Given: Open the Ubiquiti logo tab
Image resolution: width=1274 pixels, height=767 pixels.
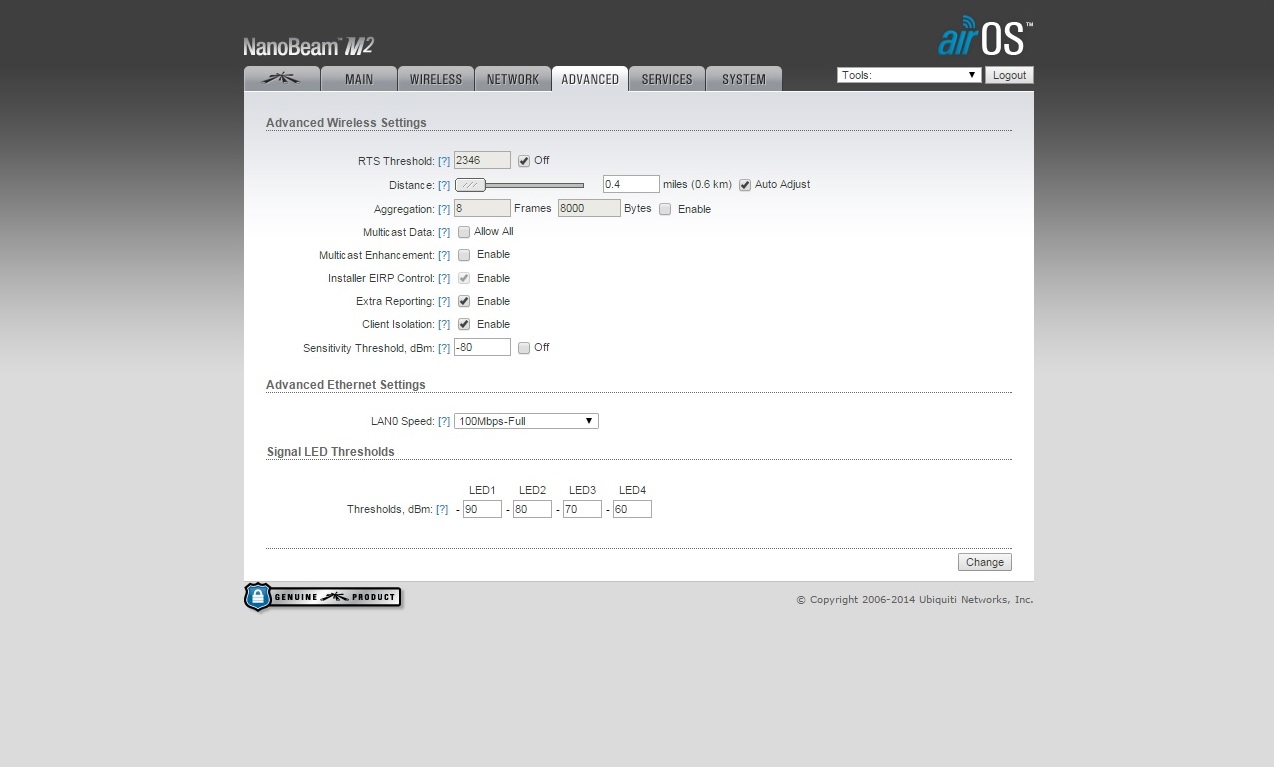Looking at the screenshot, I should click(282, 79).
